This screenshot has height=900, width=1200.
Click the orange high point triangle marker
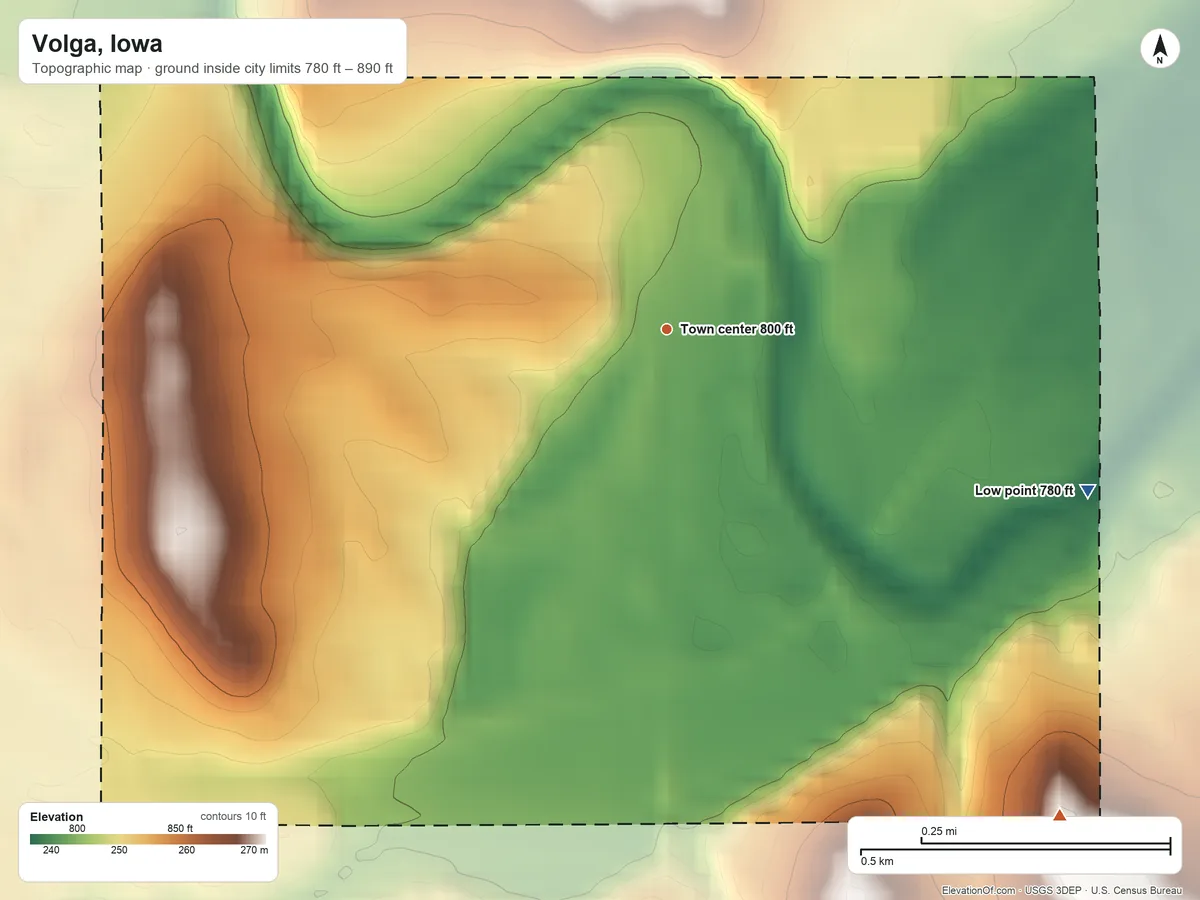(1060, 815)
